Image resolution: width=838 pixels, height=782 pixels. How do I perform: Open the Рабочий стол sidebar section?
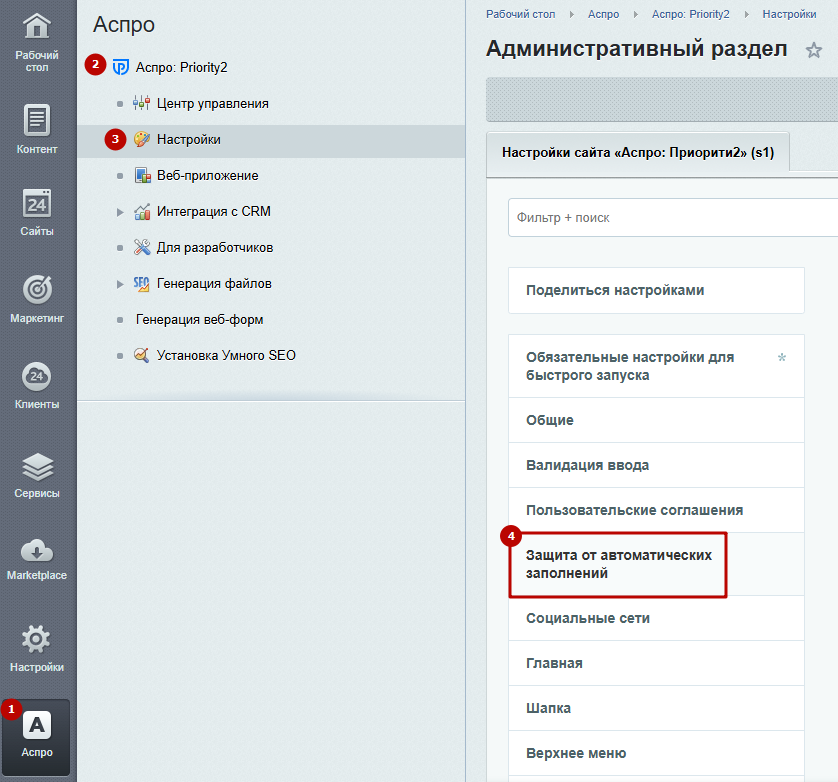click(x=37, y=43)
